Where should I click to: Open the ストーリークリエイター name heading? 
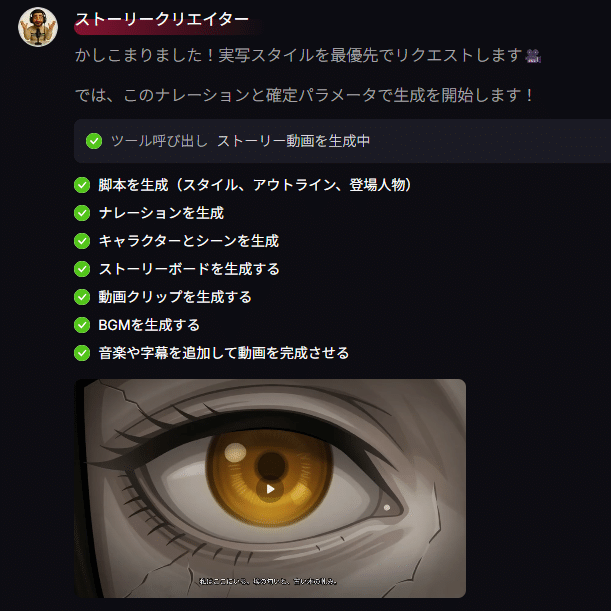pyautogui.click(x=162, y=19)
